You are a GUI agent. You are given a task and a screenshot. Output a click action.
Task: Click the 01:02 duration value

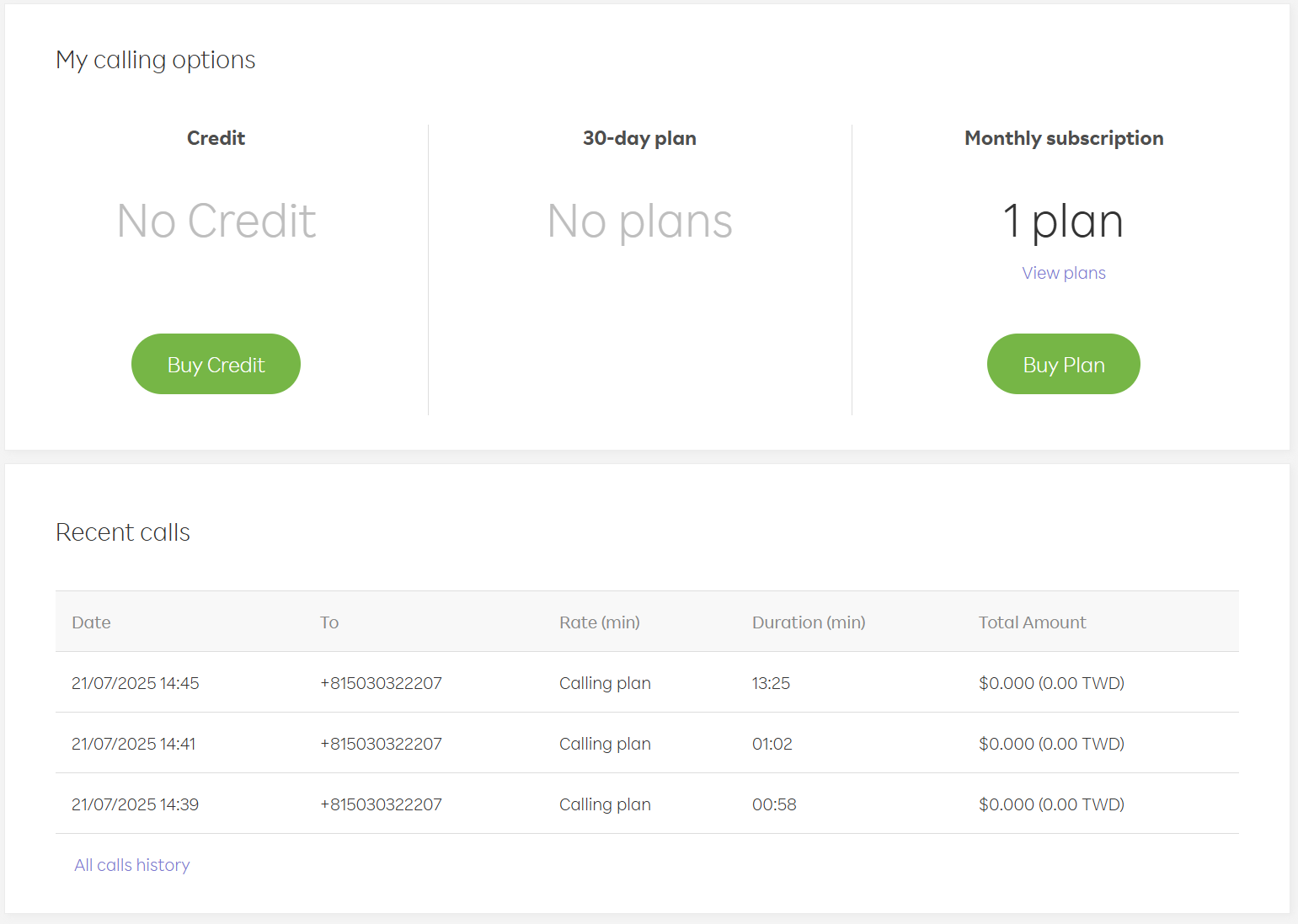772,744
